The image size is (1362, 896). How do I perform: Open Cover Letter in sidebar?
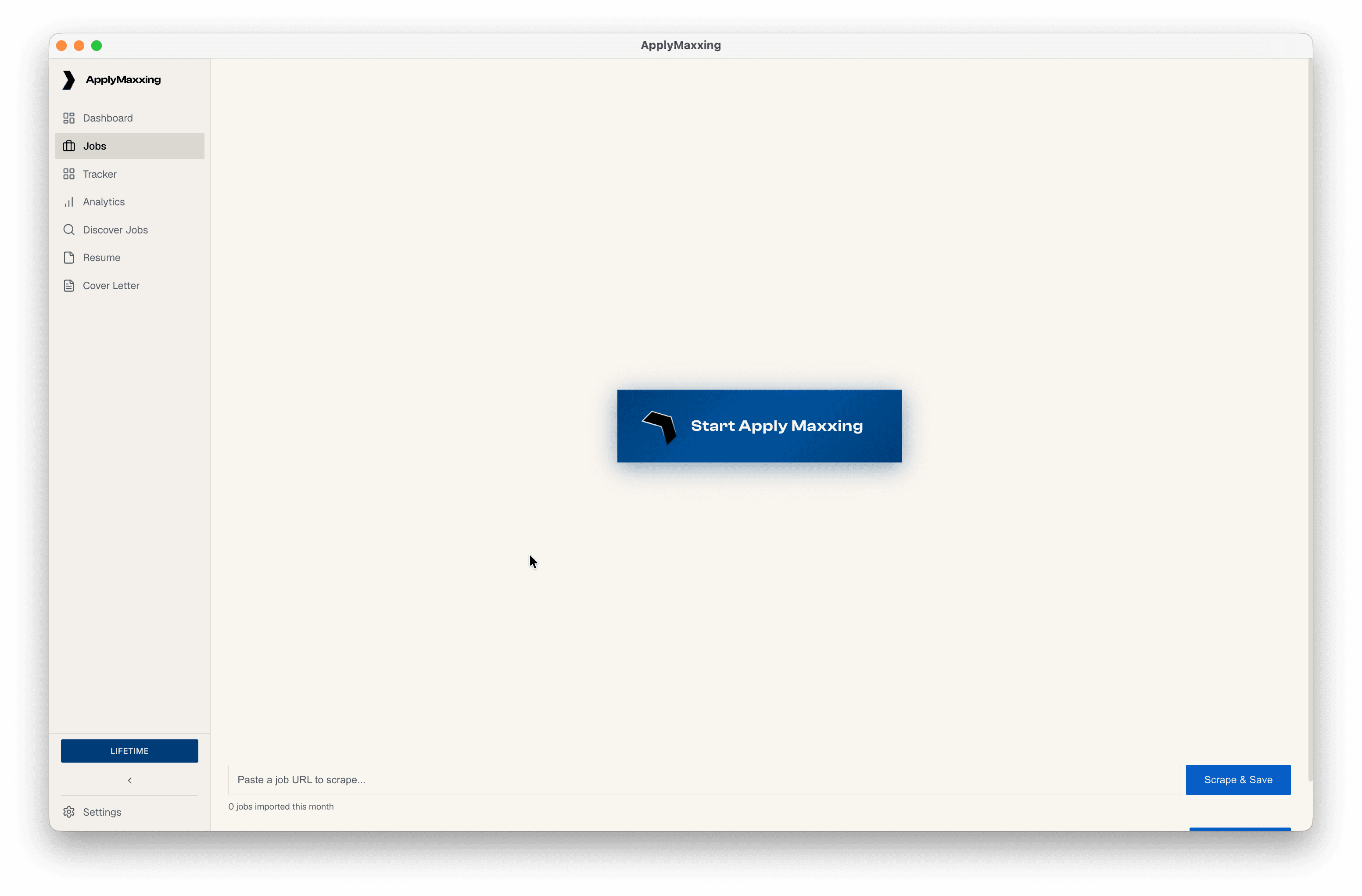129,286
